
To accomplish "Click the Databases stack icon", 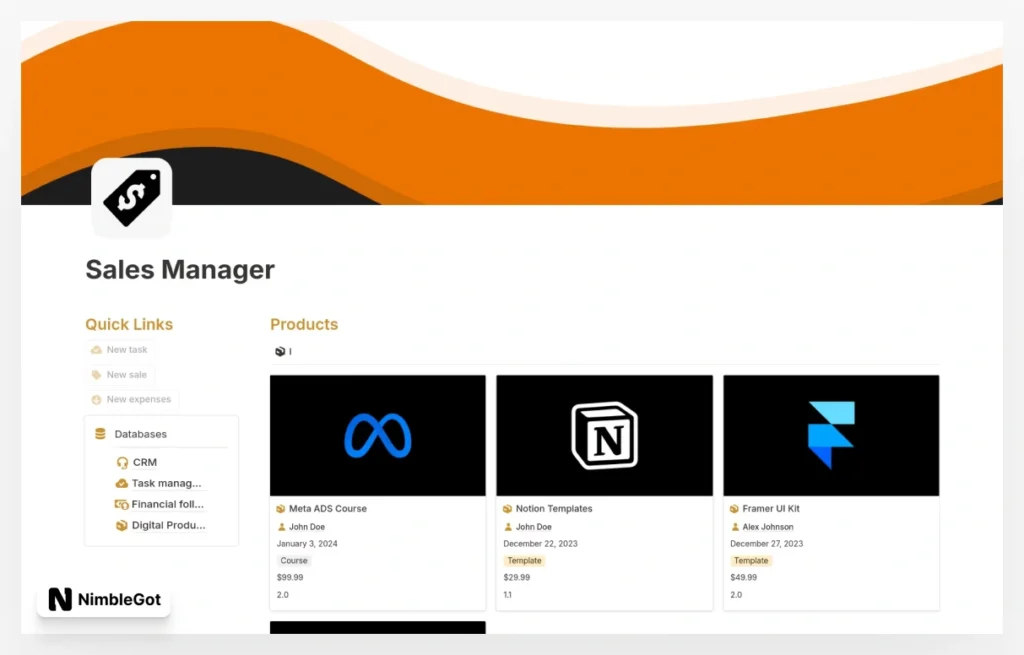I will (x=100, y=434).
